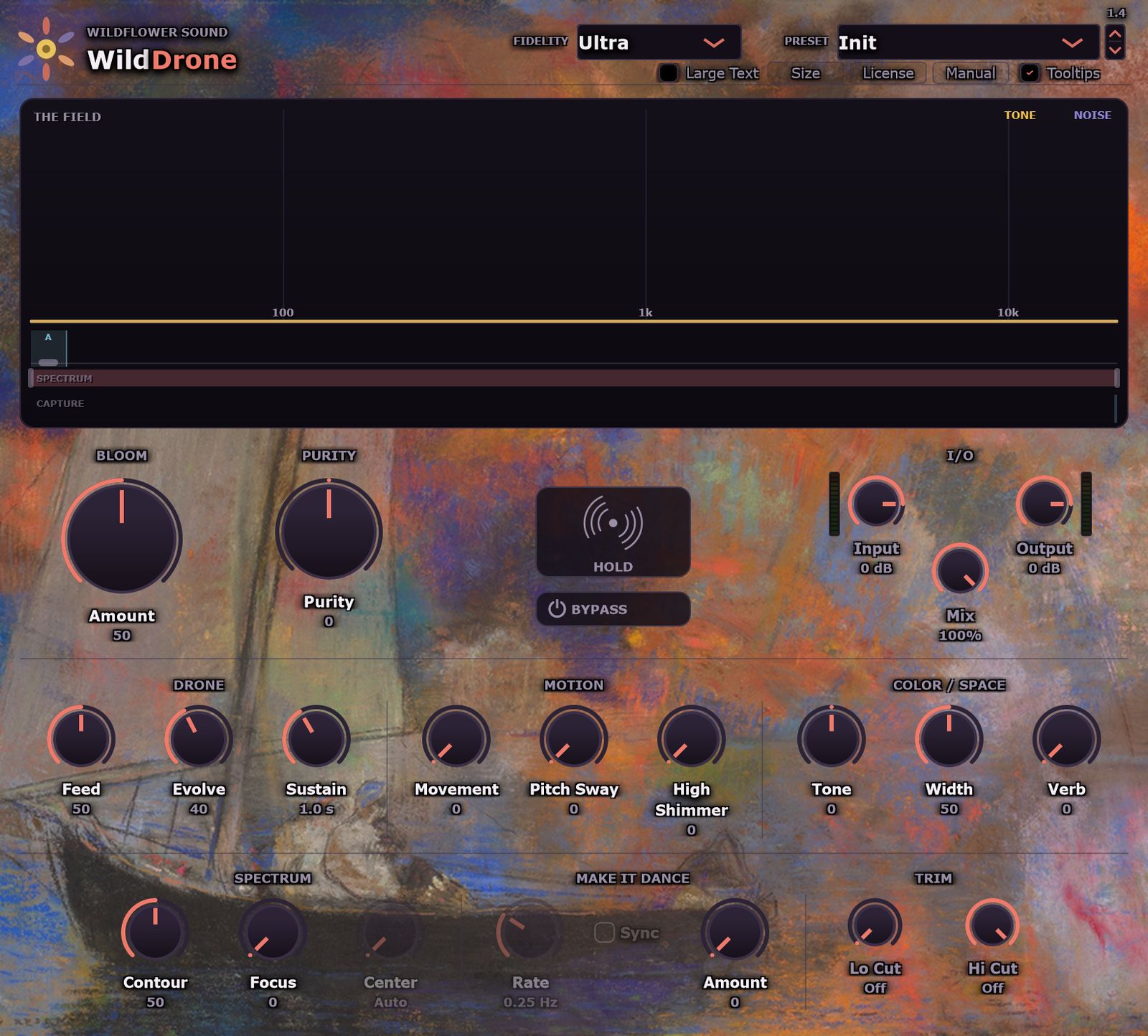This screenshot has height=1036, width=1148.
Task: Select next preset with up arrow
Action: click(1114, 34)
